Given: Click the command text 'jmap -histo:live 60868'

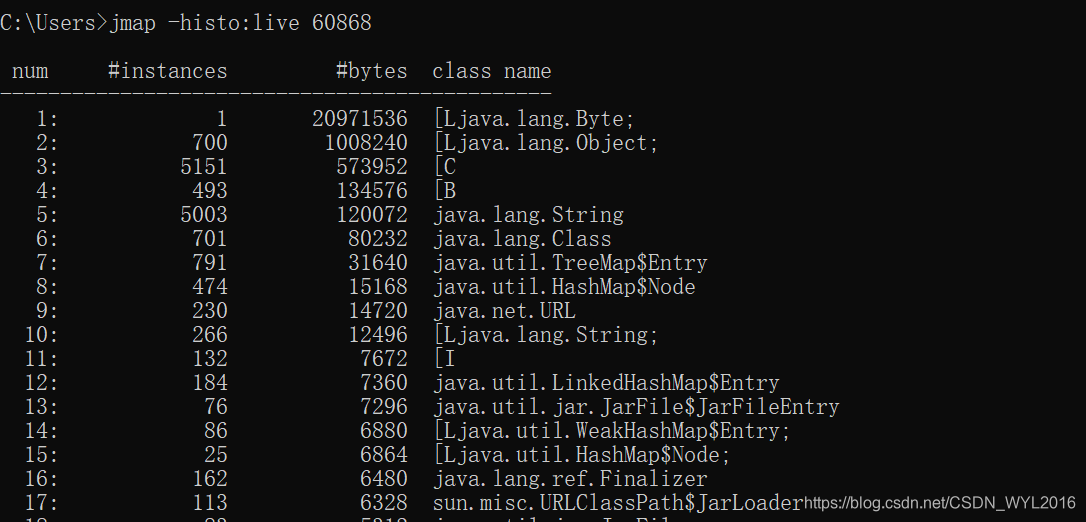Looking at the screenshot, I should [241, 23].
